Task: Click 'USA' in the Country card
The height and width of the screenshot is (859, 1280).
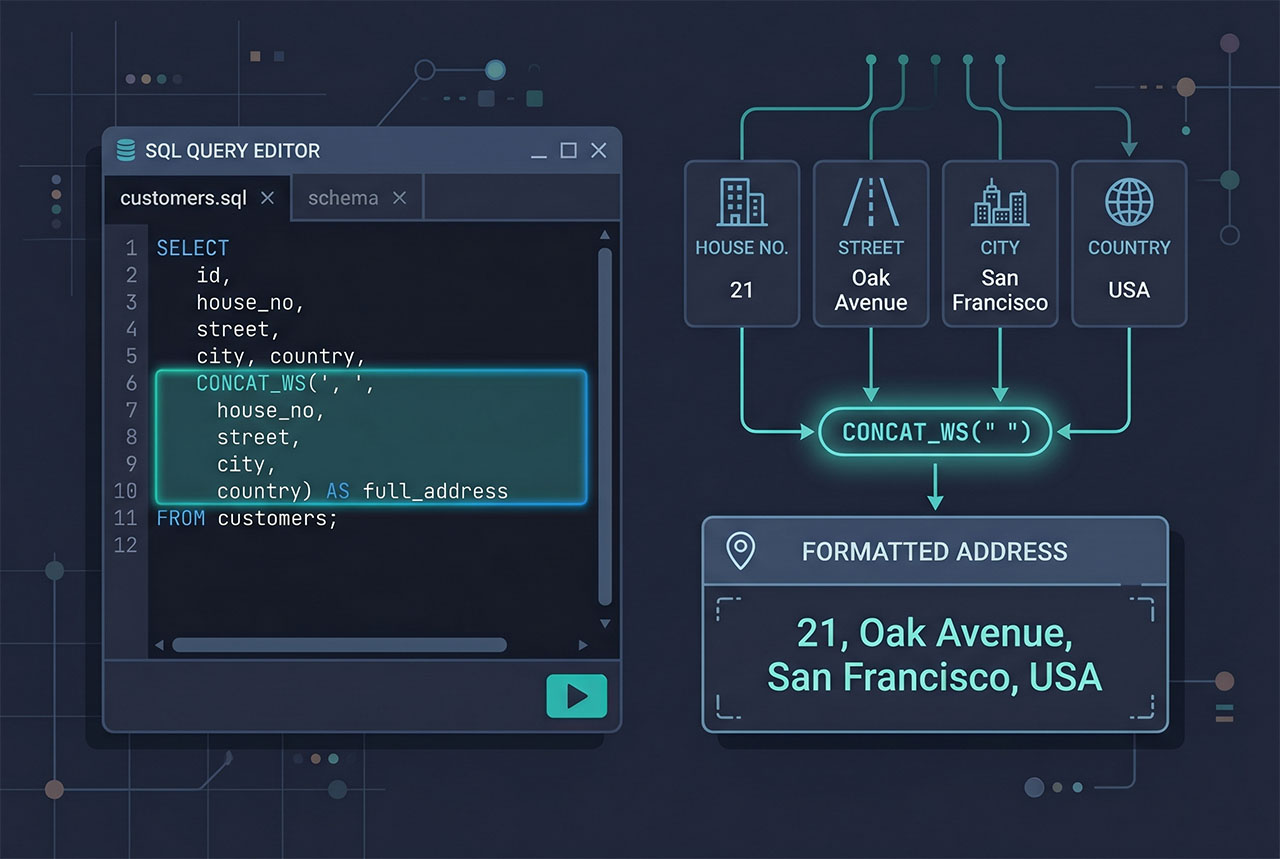Action: point(1129,290)
